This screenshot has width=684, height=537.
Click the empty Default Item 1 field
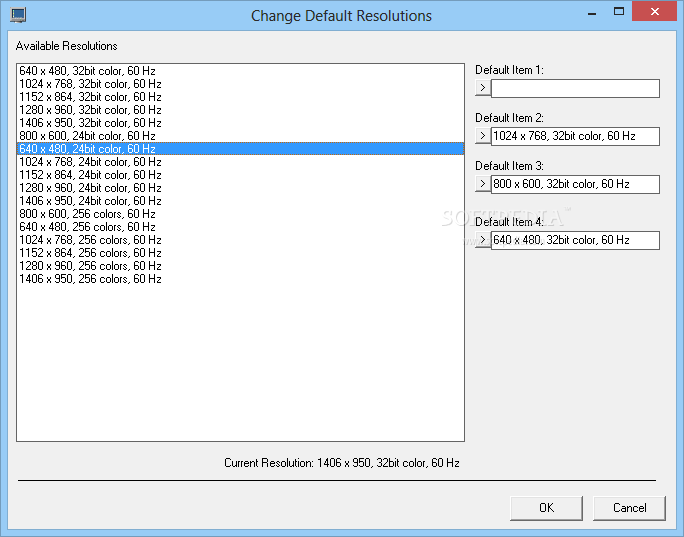(x=575, y=88)
